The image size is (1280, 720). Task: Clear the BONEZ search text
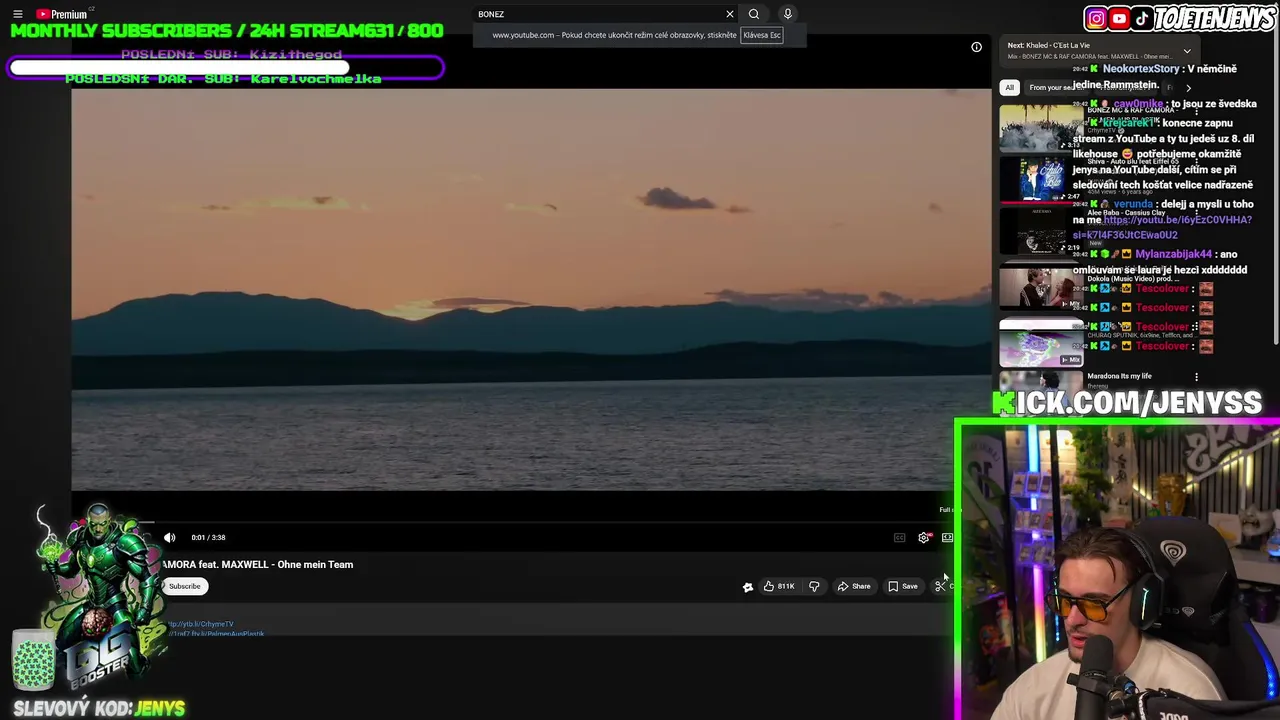730,14
